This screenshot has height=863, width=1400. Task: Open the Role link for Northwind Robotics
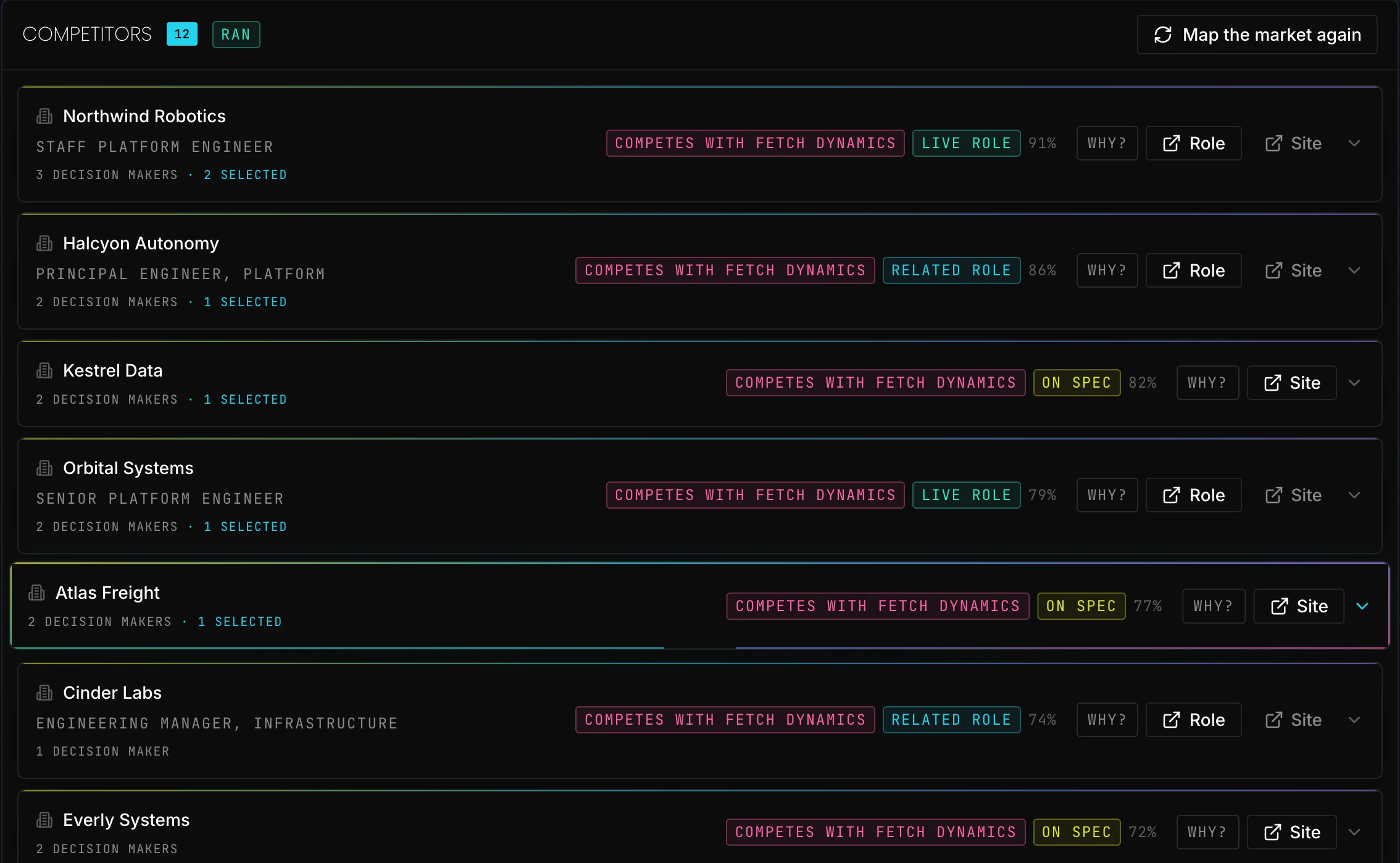pos(1193,143)
